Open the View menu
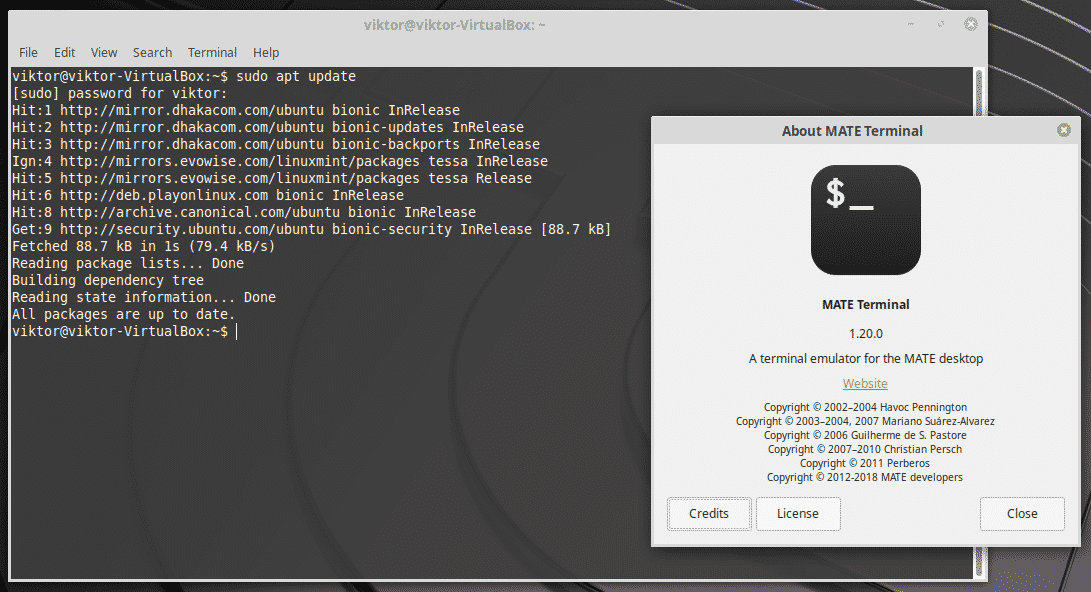 point(104,53)
